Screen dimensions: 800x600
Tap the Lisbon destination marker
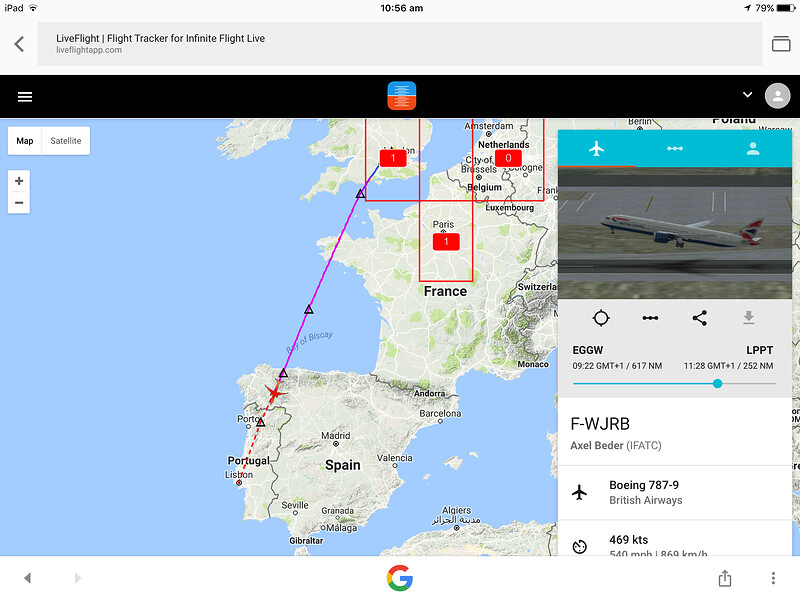[239, 483]
